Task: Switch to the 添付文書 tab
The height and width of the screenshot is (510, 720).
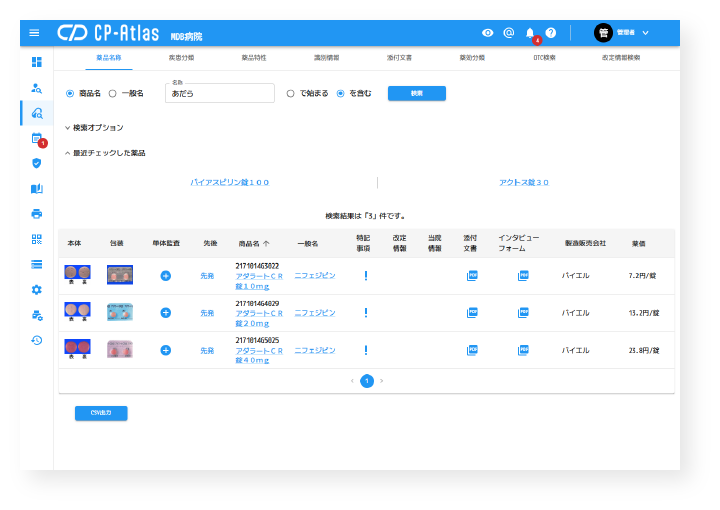Action: click(399, 58)
